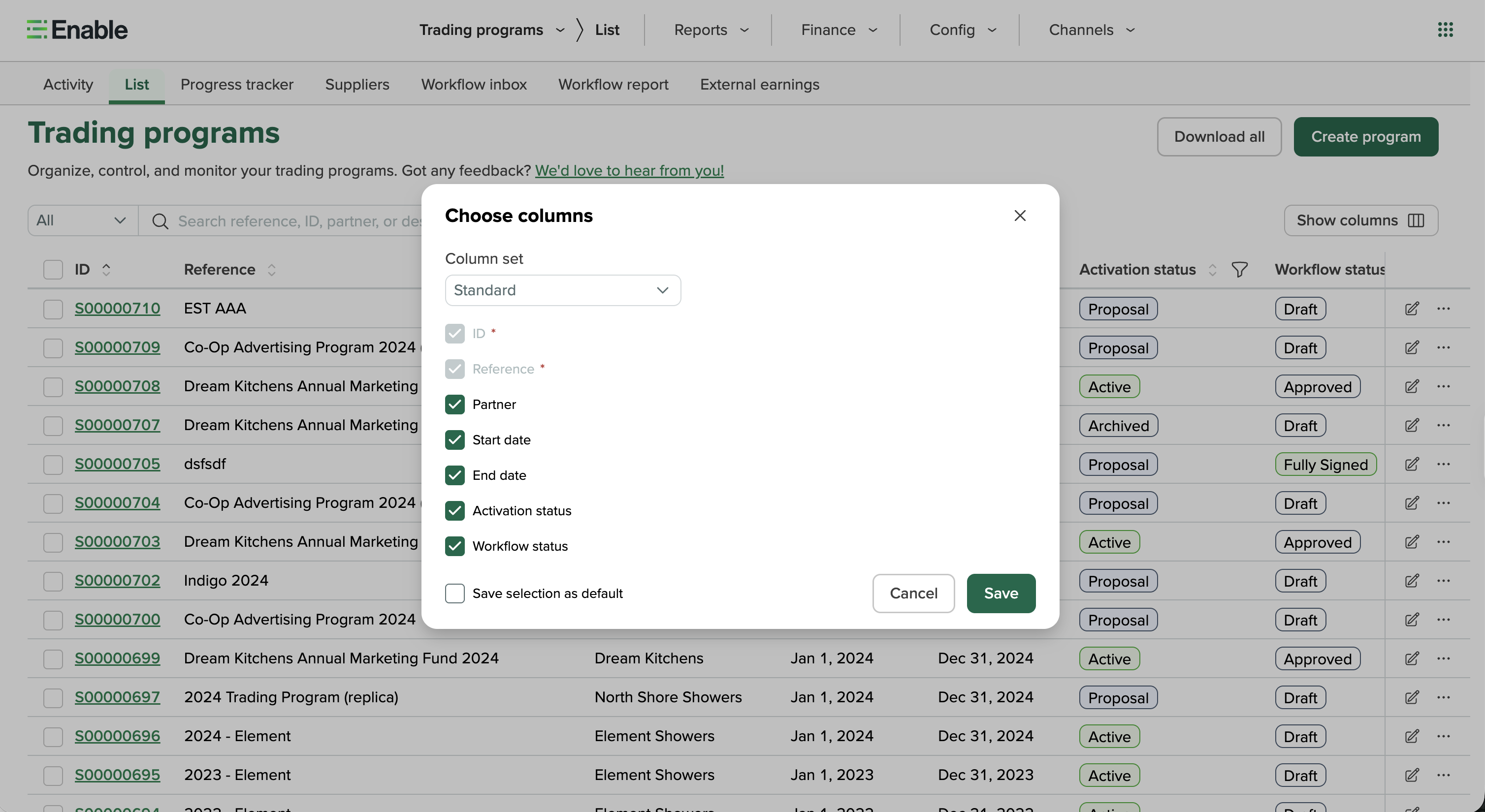This screenshot has height=812, width=1485.
Task: Uncheck the Start date column checkbox
Action: [x=455, y=440]
